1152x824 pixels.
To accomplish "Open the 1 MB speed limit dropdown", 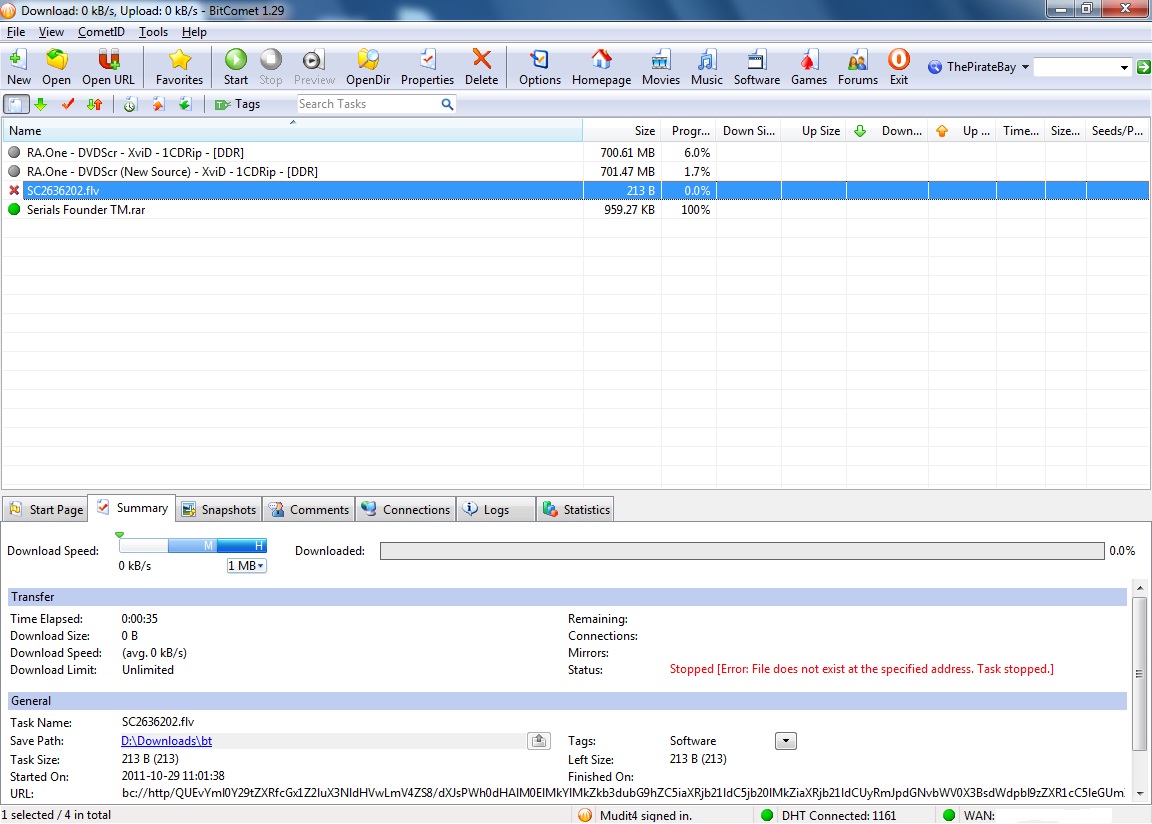I will tap(246, 565).
